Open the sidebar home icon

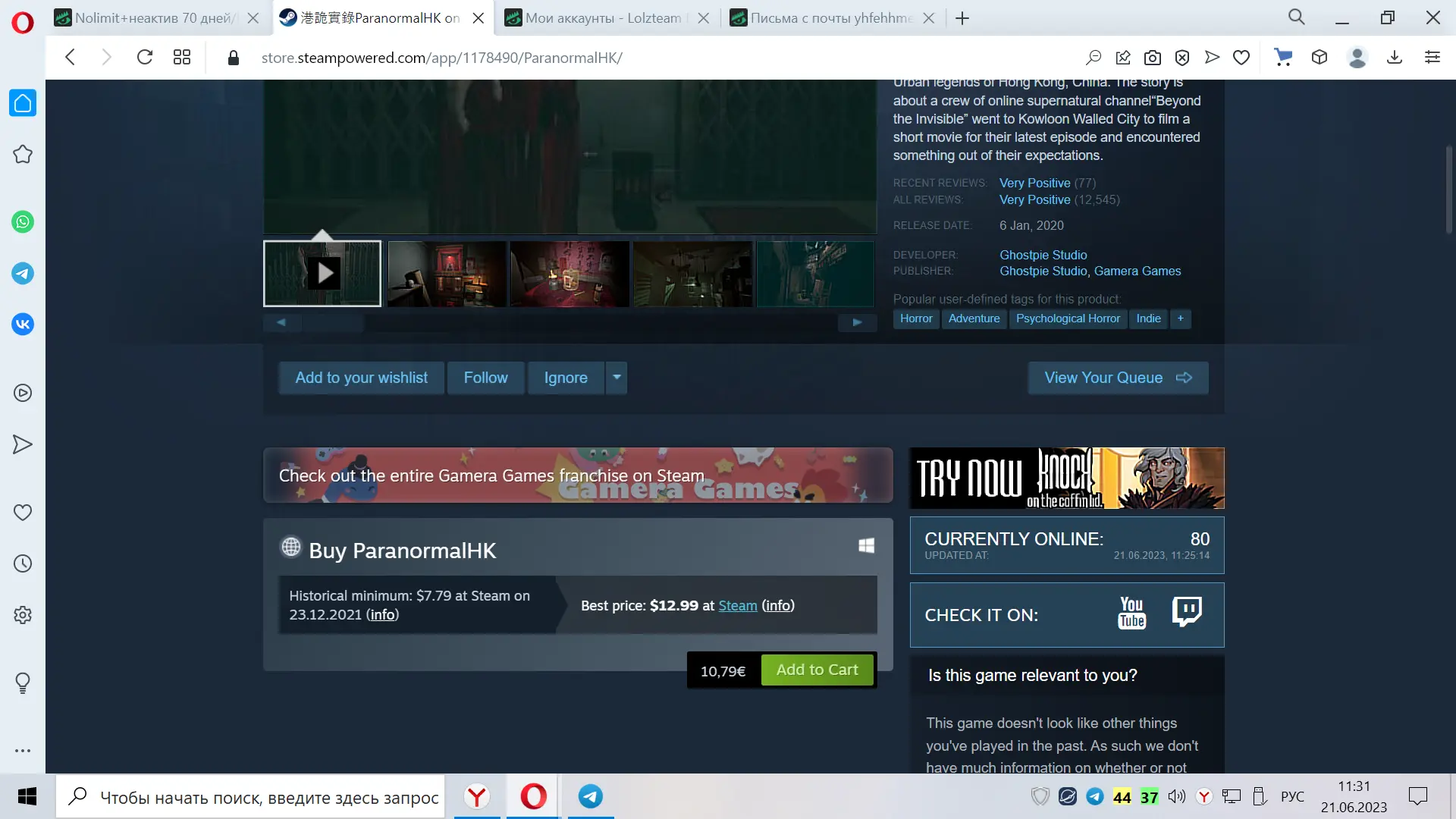[x=23, y=103]
